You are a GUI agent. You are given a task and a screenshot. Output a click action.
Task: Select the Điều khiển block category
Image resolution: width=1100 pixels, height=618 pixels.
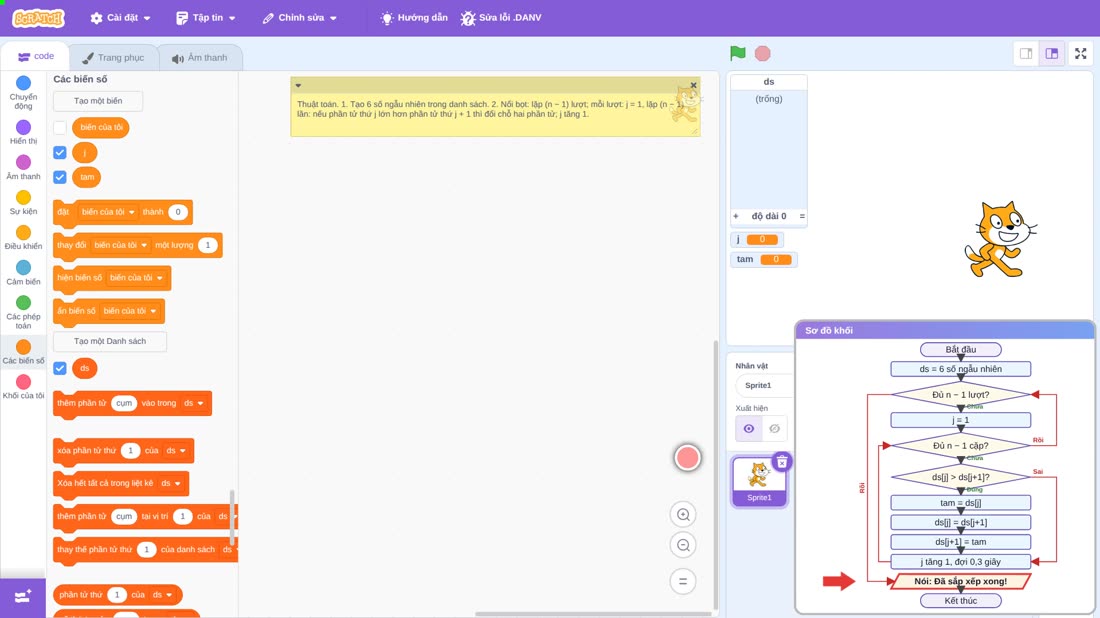pyautogui.click(x=23, y=237)
